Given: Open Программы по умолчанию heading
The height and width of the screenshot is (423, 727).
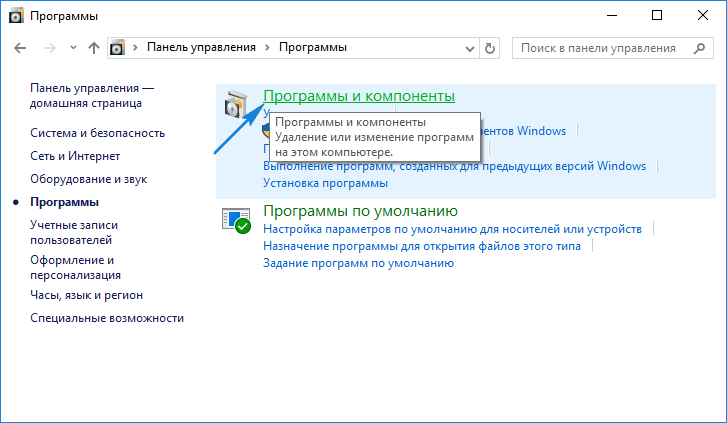Looking at the screenshot, I should (x=360, y=211).
